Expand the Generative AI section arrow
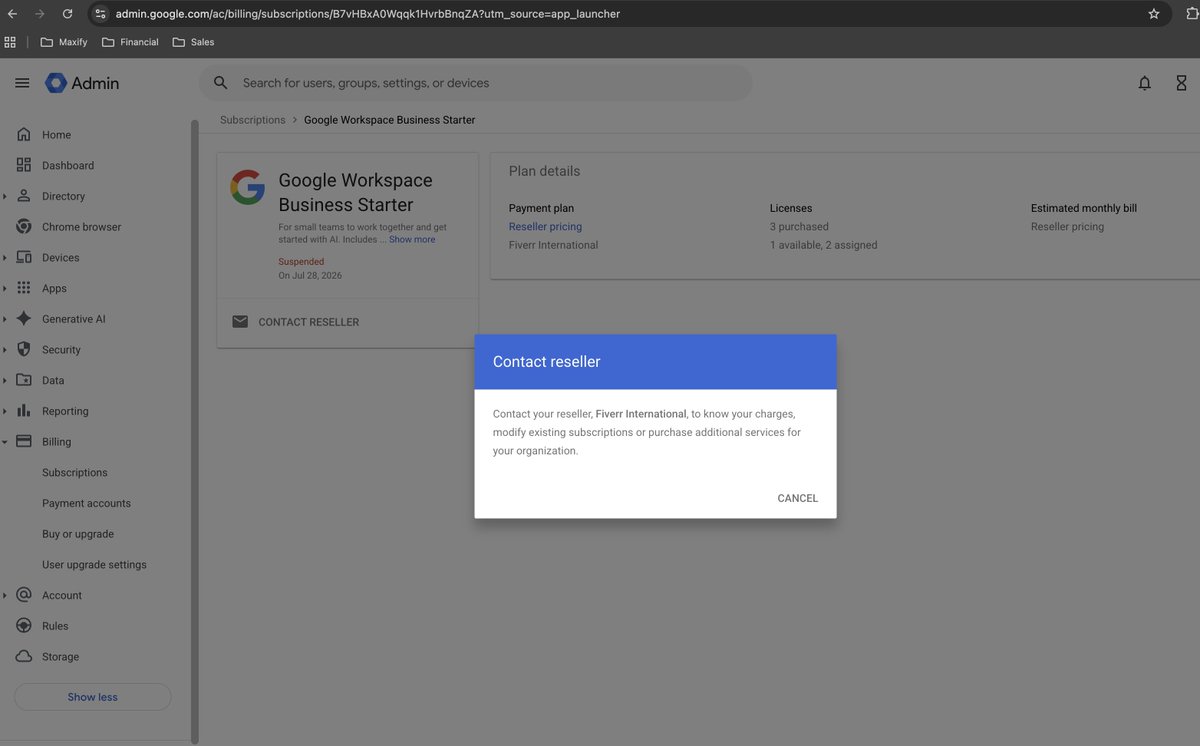 (5, 319)
